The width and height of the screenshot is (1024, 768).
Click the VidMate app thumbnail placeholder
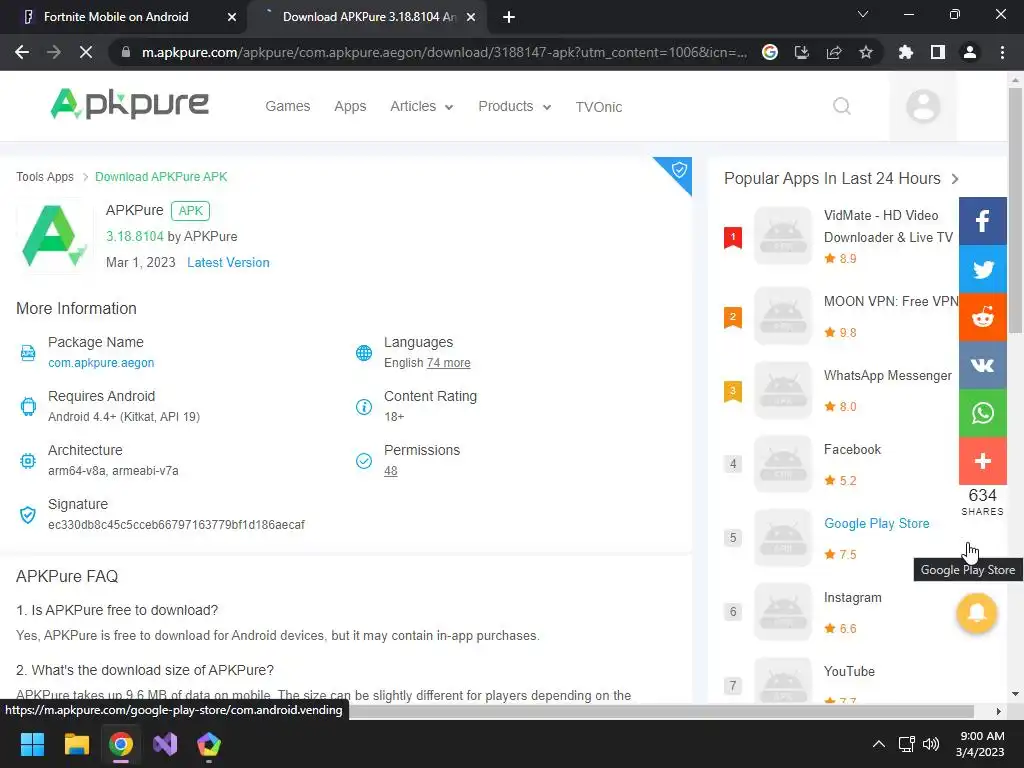[782, 236]
